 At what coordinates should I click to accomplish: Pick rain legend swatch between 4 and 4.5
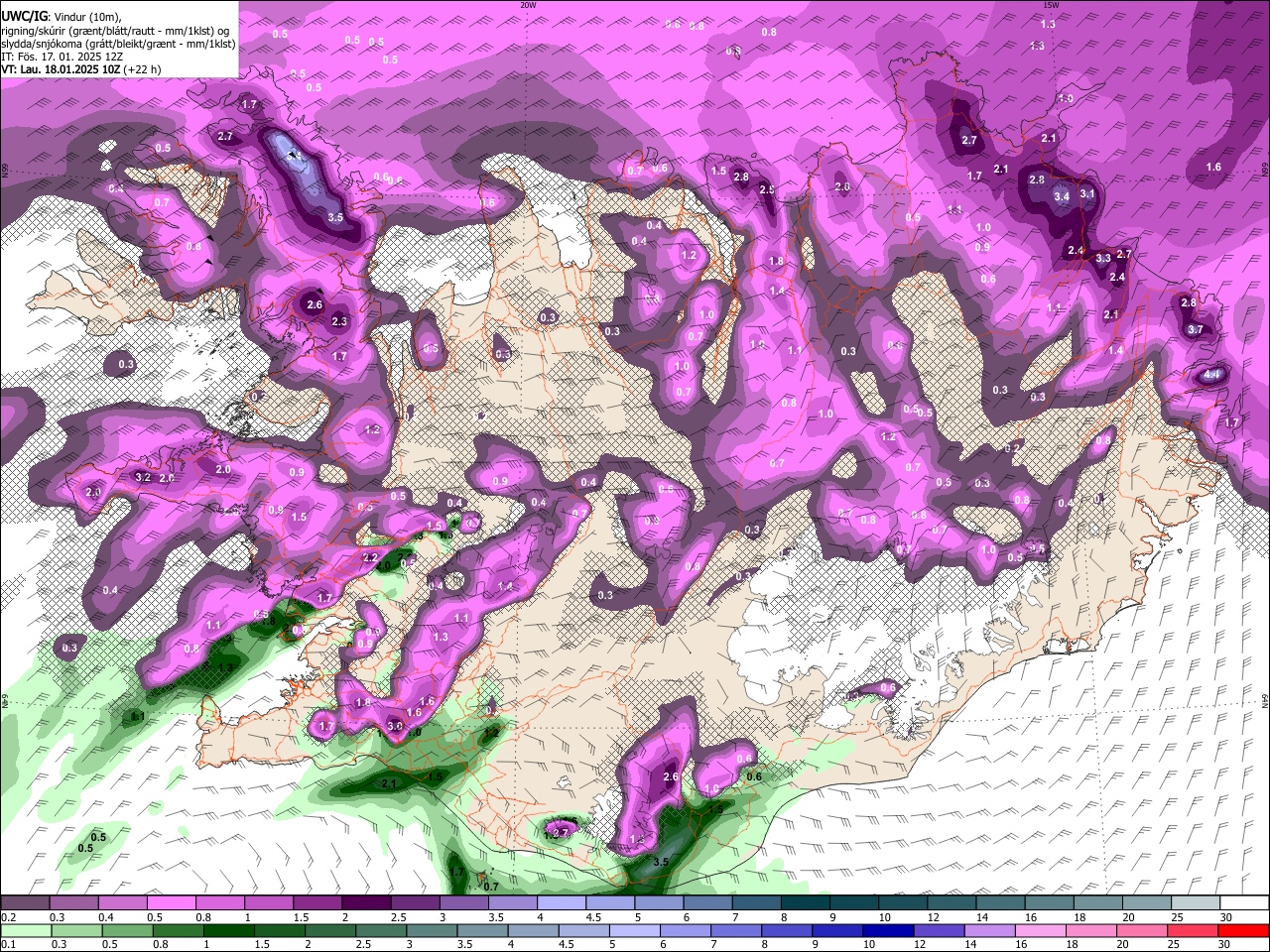[x=533, y=931]
